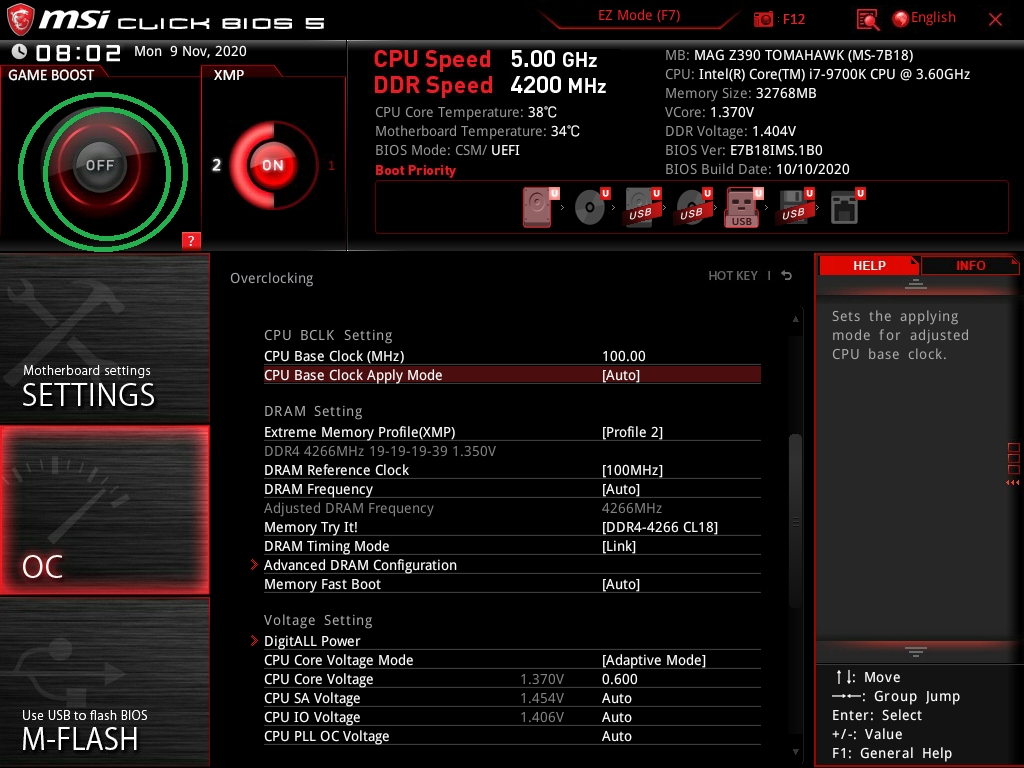The image size is (1024, 768).
Task: Click the Boot Priority label
Action: pos(415,170)
